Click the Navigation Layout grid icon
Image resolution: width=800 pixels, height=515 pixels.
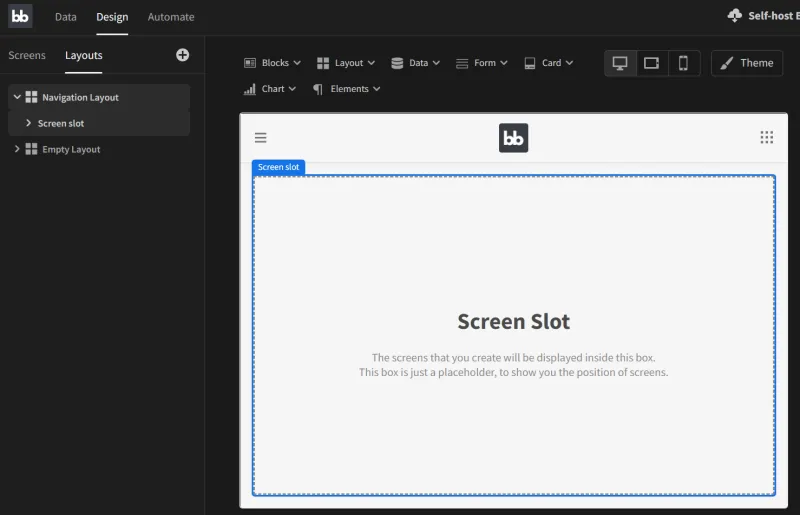(x=32, y=97)
